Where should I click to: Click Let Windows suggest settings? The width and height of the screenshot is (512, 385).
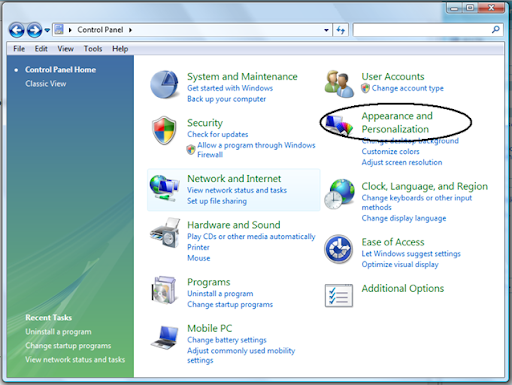pyautogui.click(x=411, y=254)
